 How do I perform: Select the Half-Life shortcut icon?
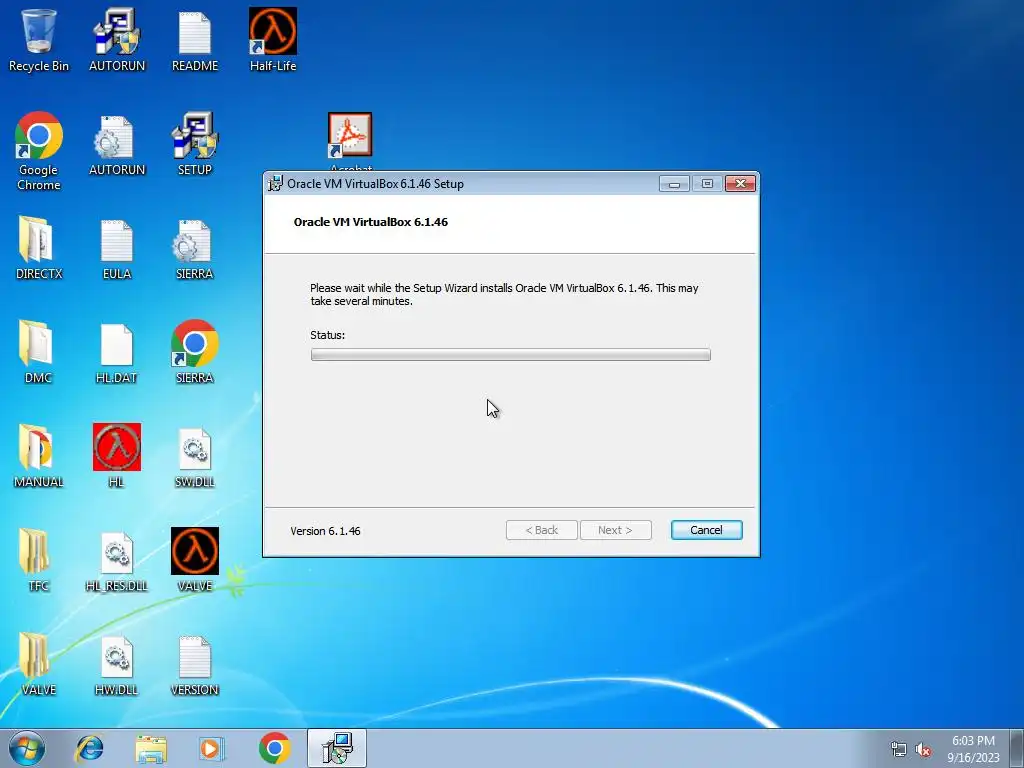point(273,39)
